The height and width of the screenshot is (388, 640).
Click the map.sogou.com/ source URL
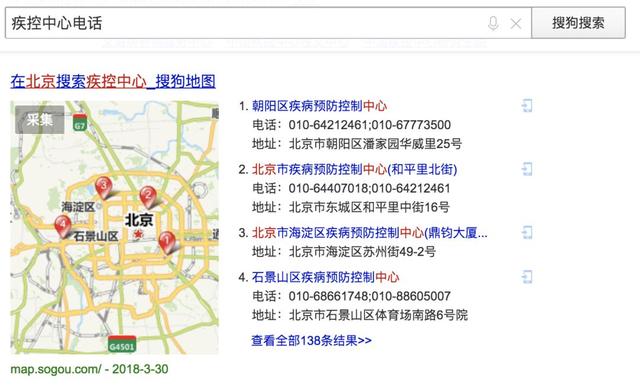coord(56,369)
